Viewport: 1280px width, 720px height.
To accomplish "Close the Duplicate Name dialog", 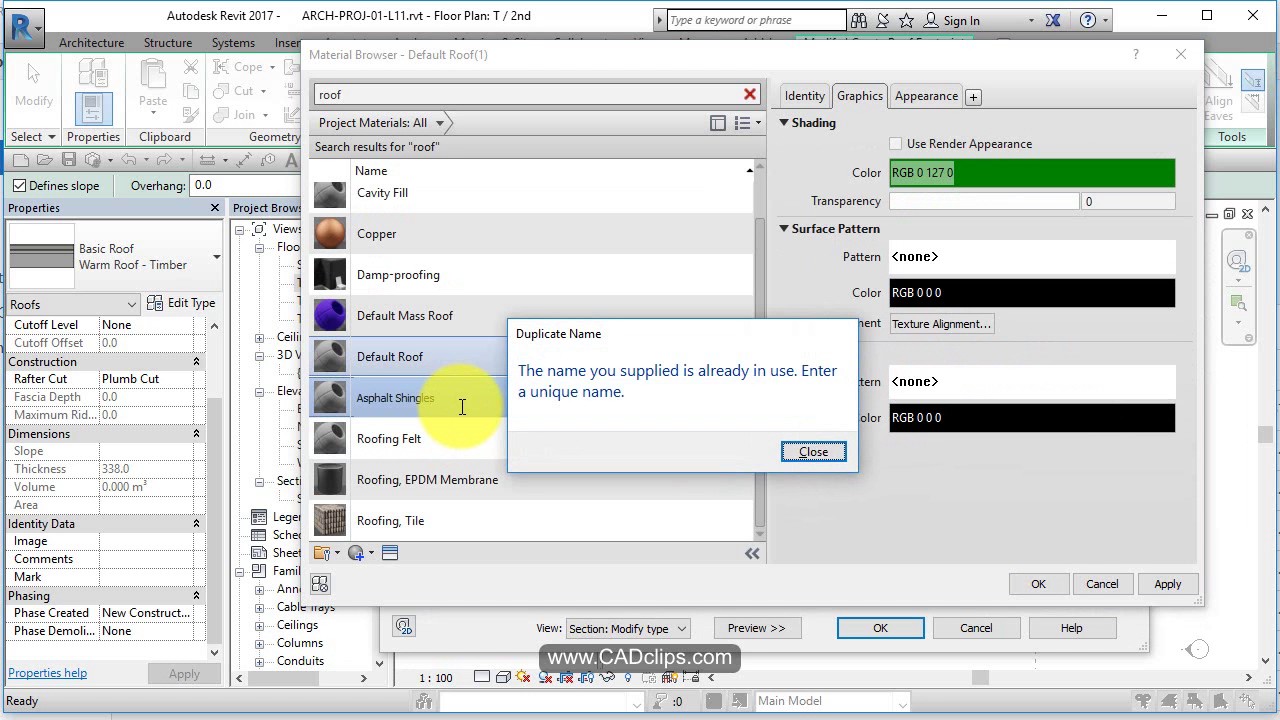I will tap(813, 452).
